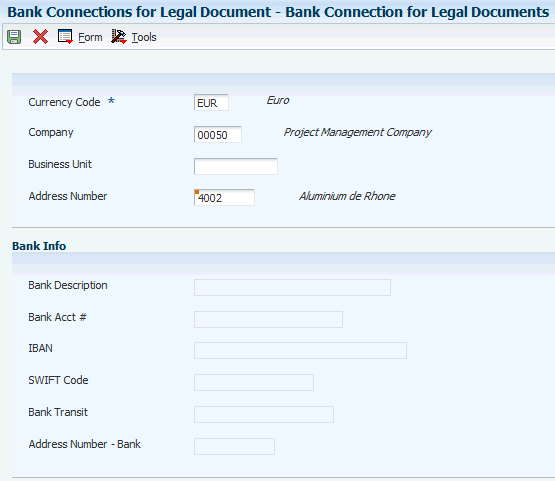This screenshot has height=481, width=555.
Task: Click 'Project Management Company' description text
Action: tap(357, 132)
